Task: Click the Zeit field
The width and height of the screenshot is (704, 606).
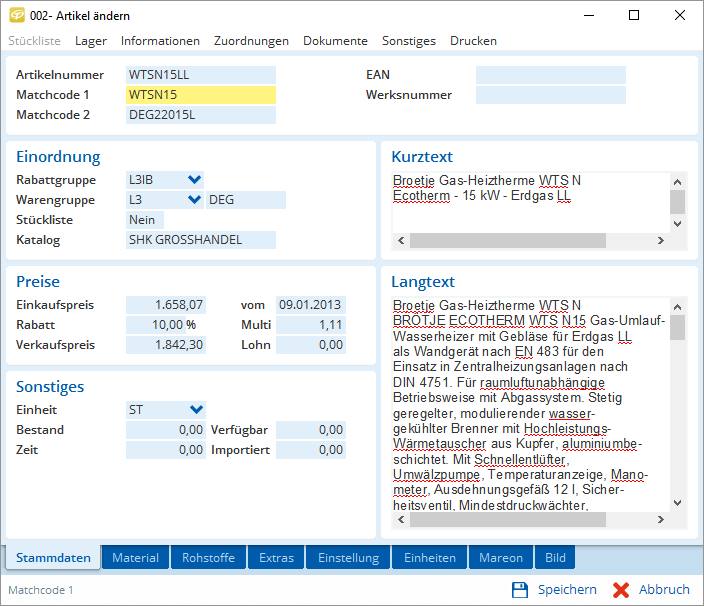Action: (166, 450)
